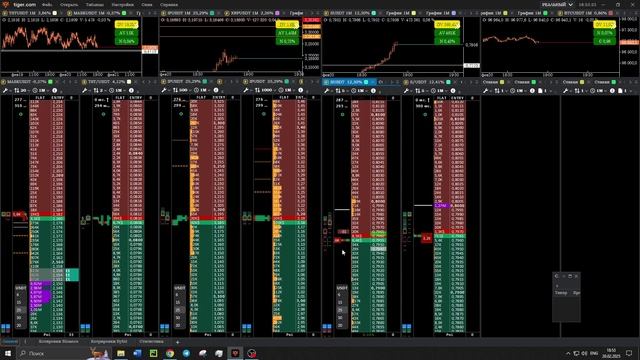Image resolution: width=640 pixels, height=360 pixels.
Task: Open 1M timeframe dropdown in BUSDT 12,30% book
Action: (x=359, y=90)
